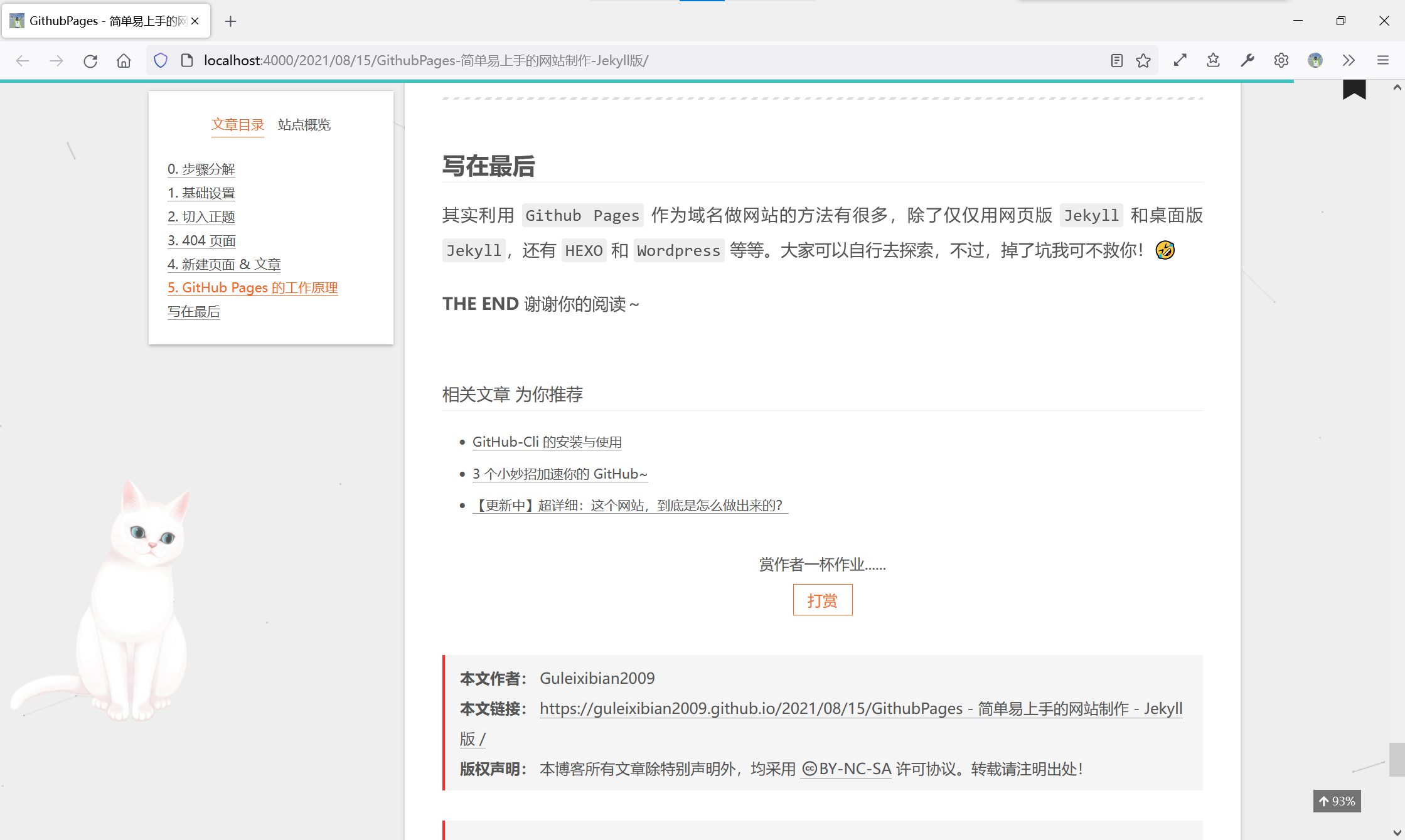
Task: Bookmark this page with the star icon
Action: (x=1143, y=61)
